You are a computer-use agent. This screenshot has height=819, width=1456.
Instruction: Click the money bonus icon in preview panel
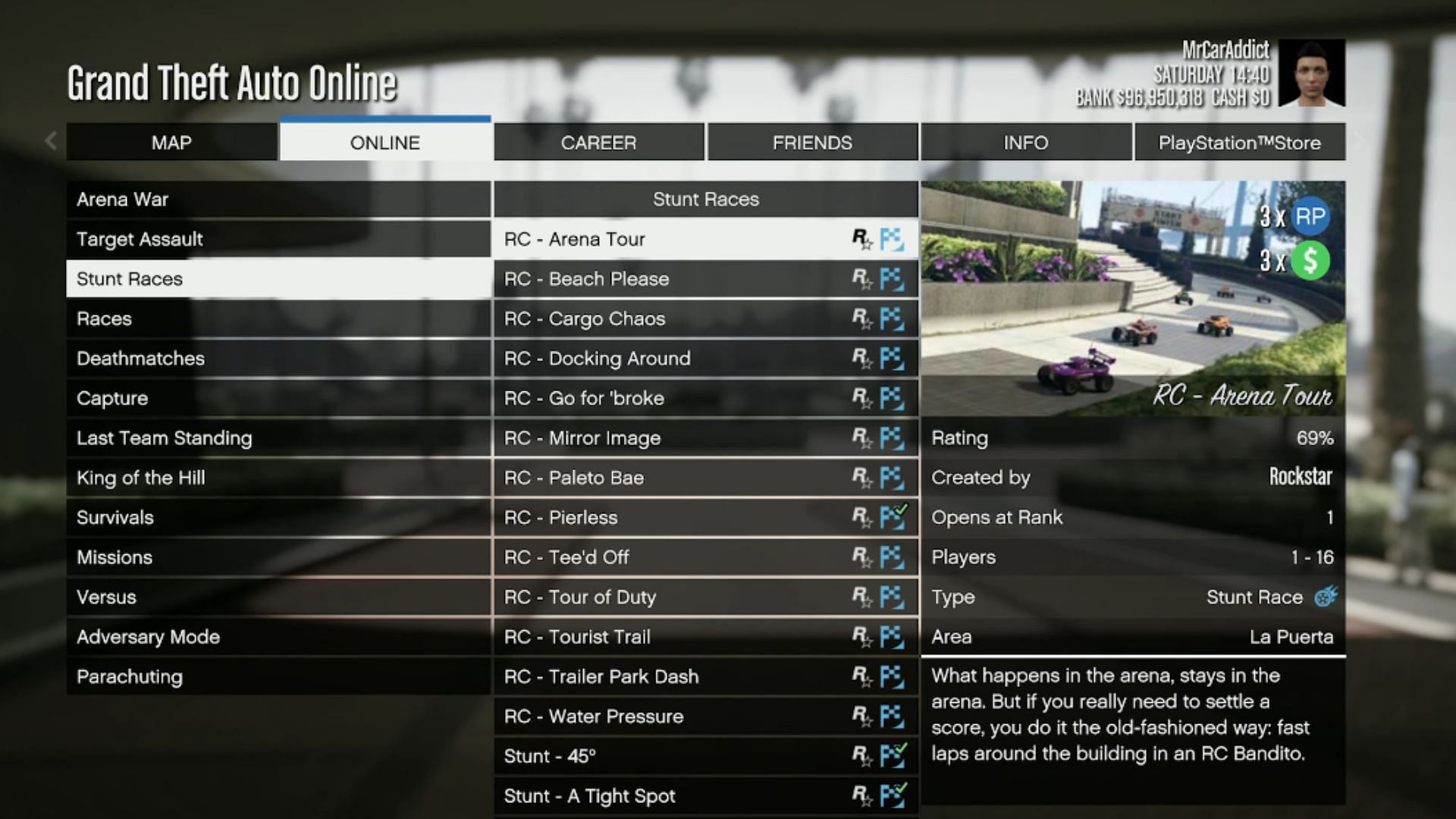[1311, 260]
